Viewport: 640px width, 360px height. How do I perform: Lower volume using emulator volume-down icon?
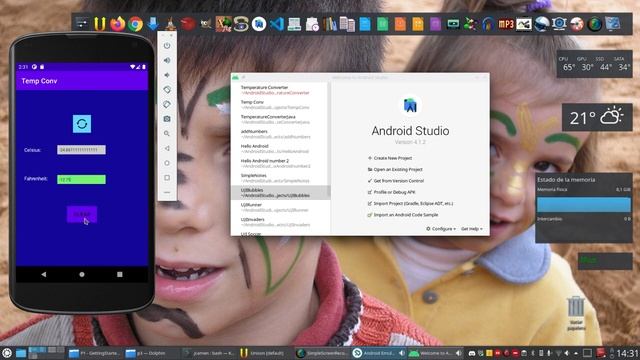[x=167, y=75]
